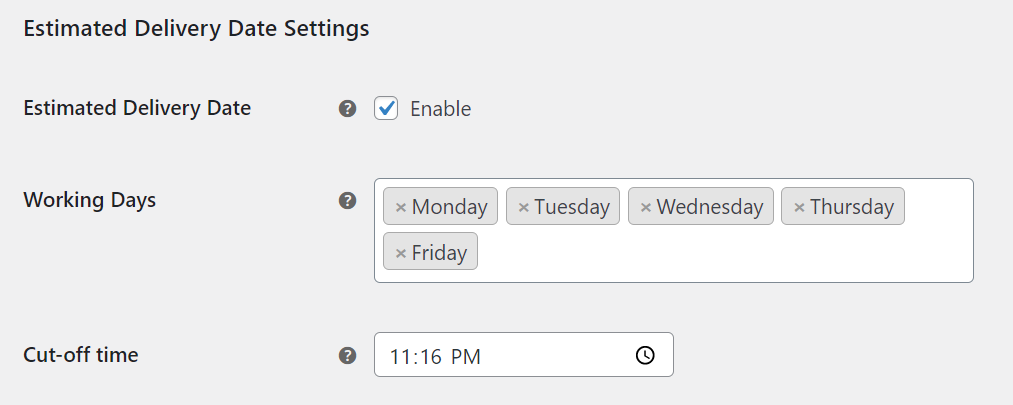Open the clock time picker icon
The height and width of the screenshot is (405, 1013).
click(645, 355)
